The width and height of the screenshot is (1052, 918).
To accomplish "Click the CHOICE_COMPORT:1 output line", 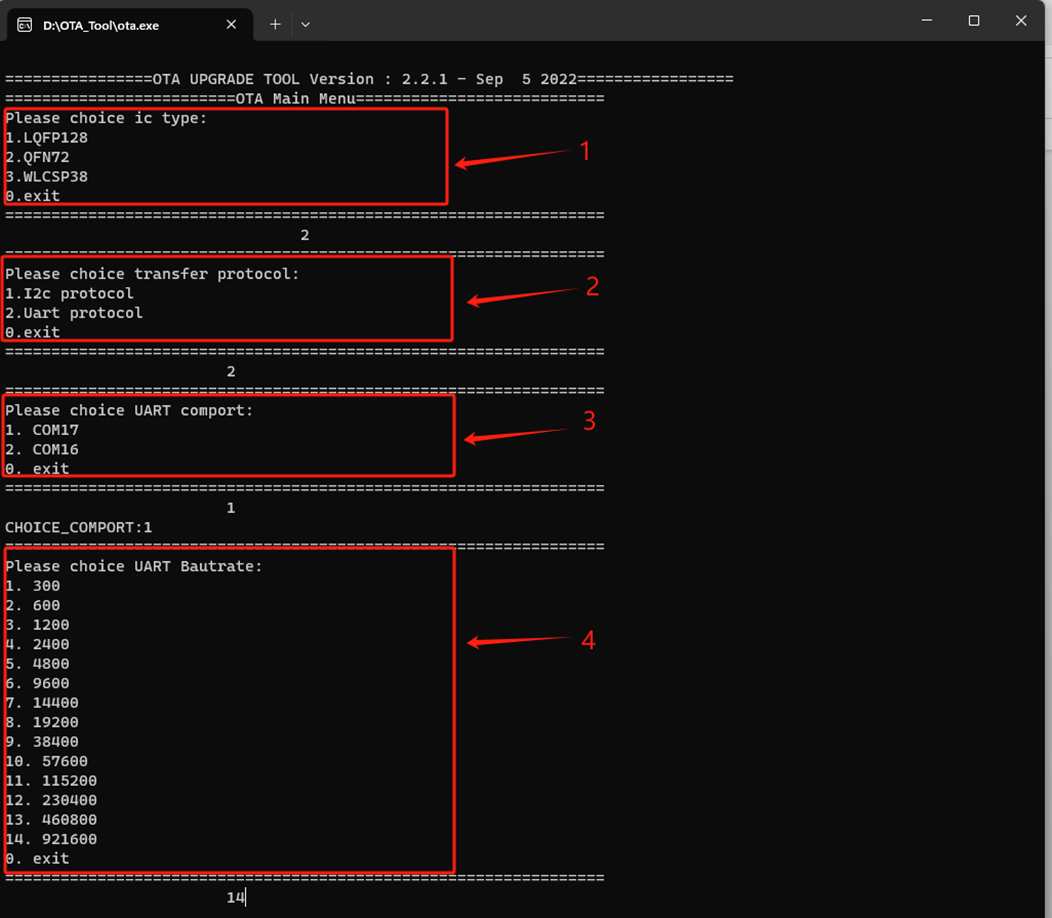I will (x=78, y=527).
